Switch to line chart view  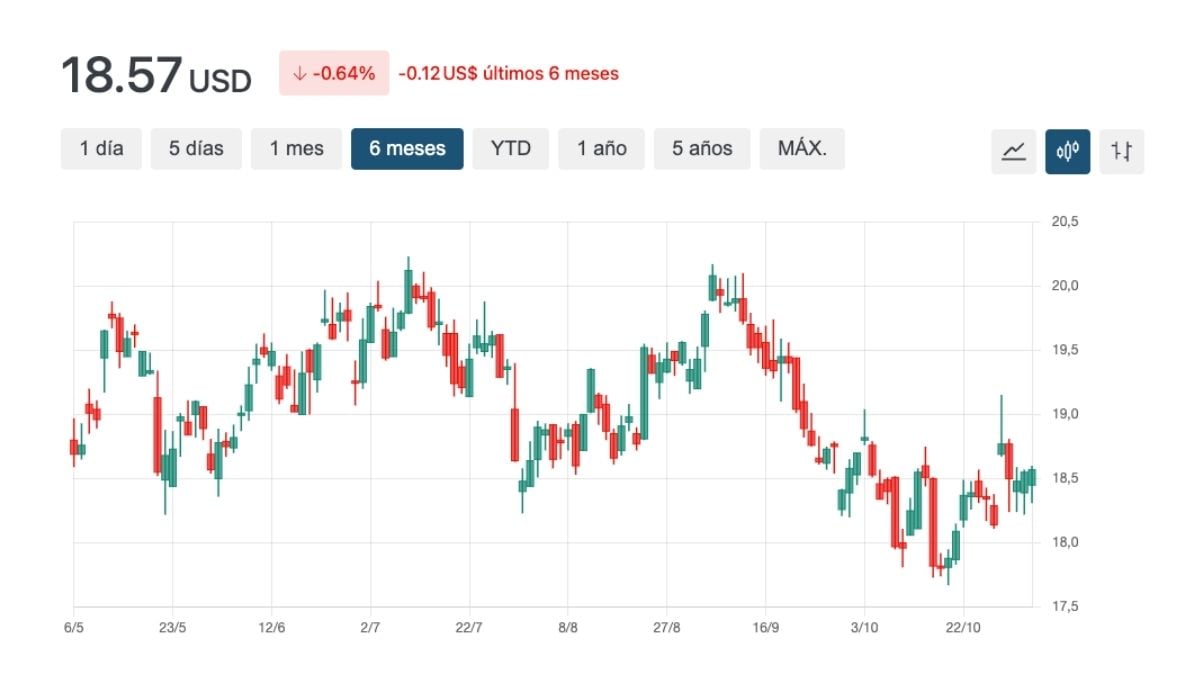[x=1014, y=151]
